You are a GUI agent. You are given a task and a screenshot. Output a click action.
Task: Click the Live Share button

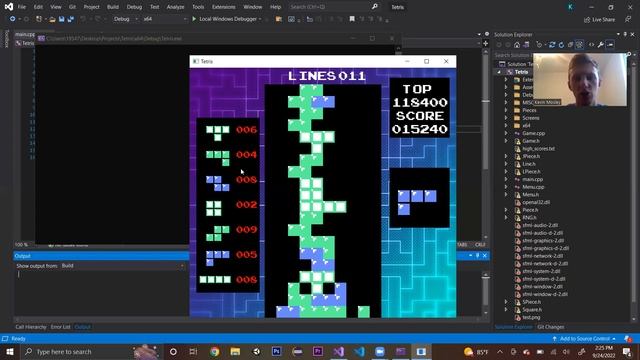click(599, 20)
